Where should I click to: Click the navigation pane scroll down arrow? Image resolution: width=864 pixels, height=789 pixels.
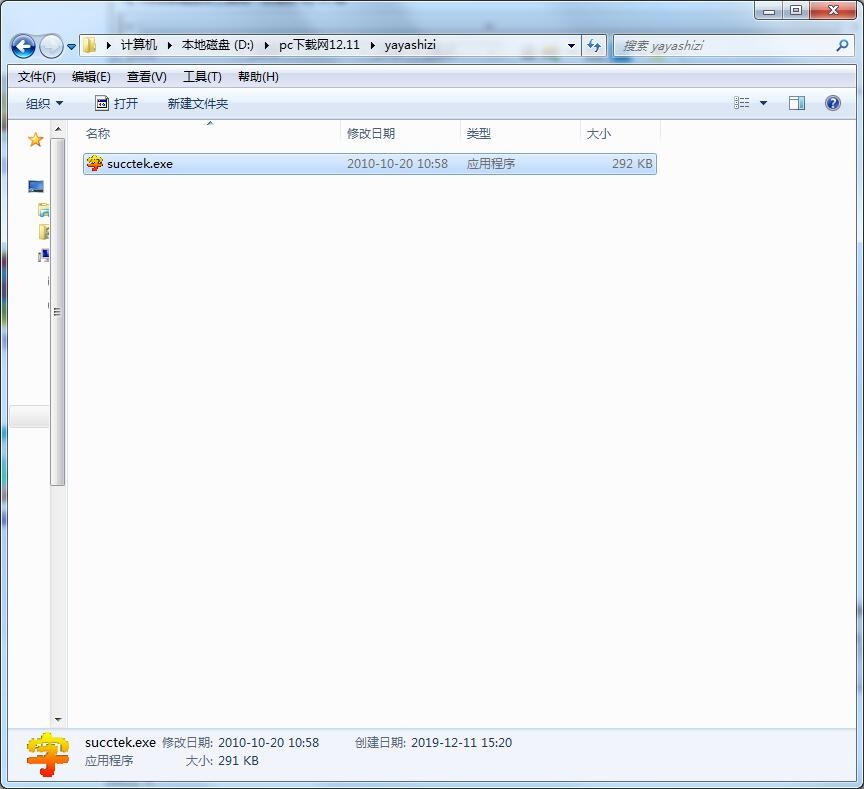tap(58, 719)
